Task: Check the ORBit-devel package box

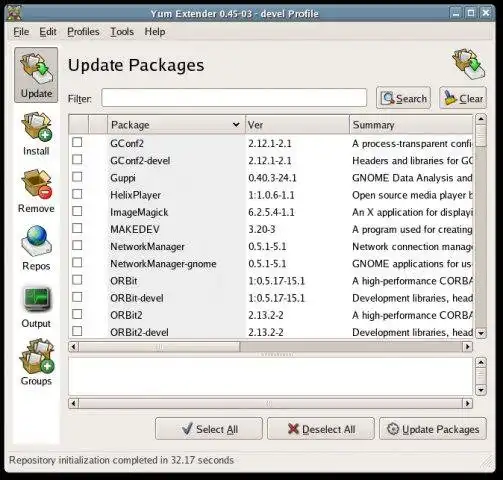Action: (77, 297)
